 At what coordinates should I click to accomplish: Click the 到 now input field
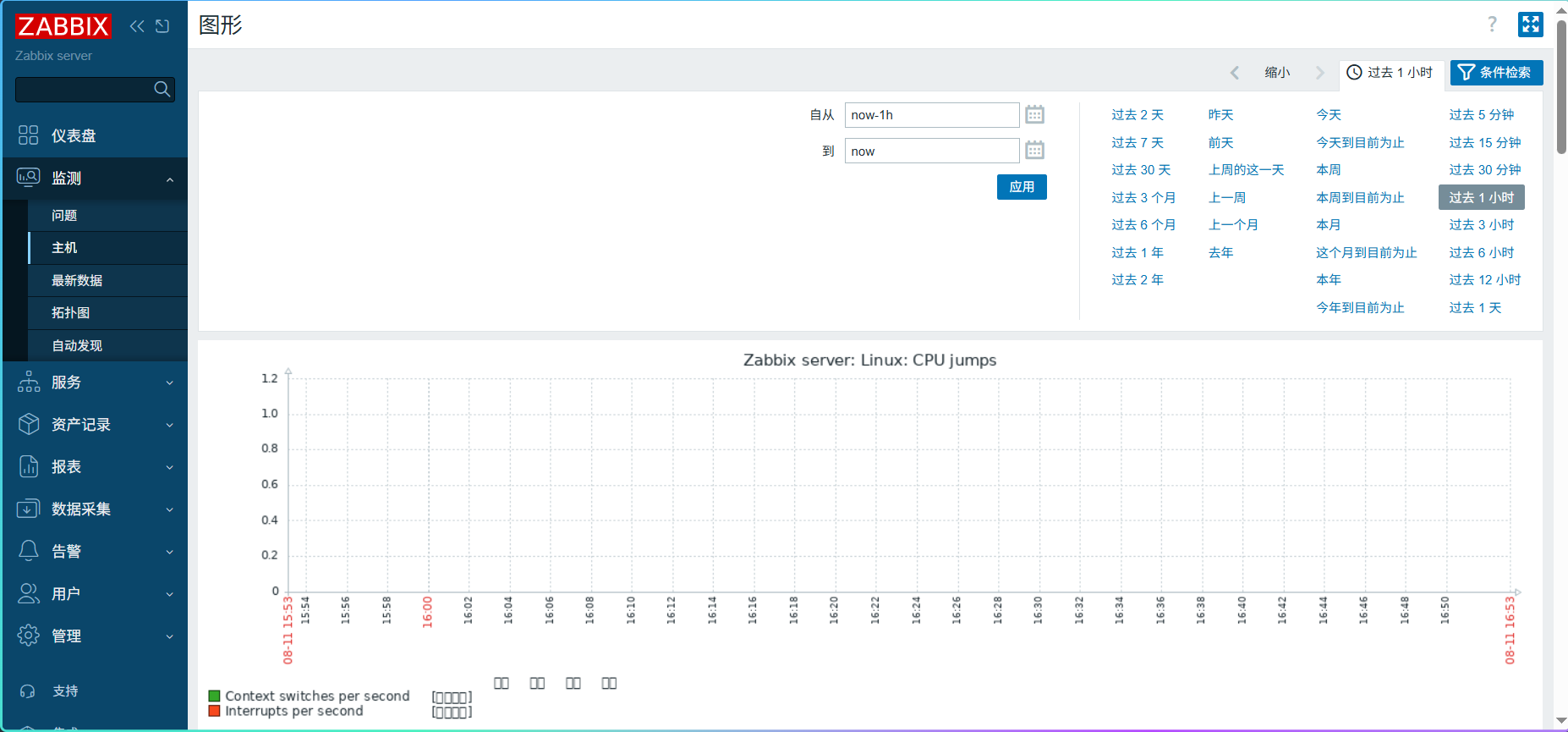click(932, 151)
